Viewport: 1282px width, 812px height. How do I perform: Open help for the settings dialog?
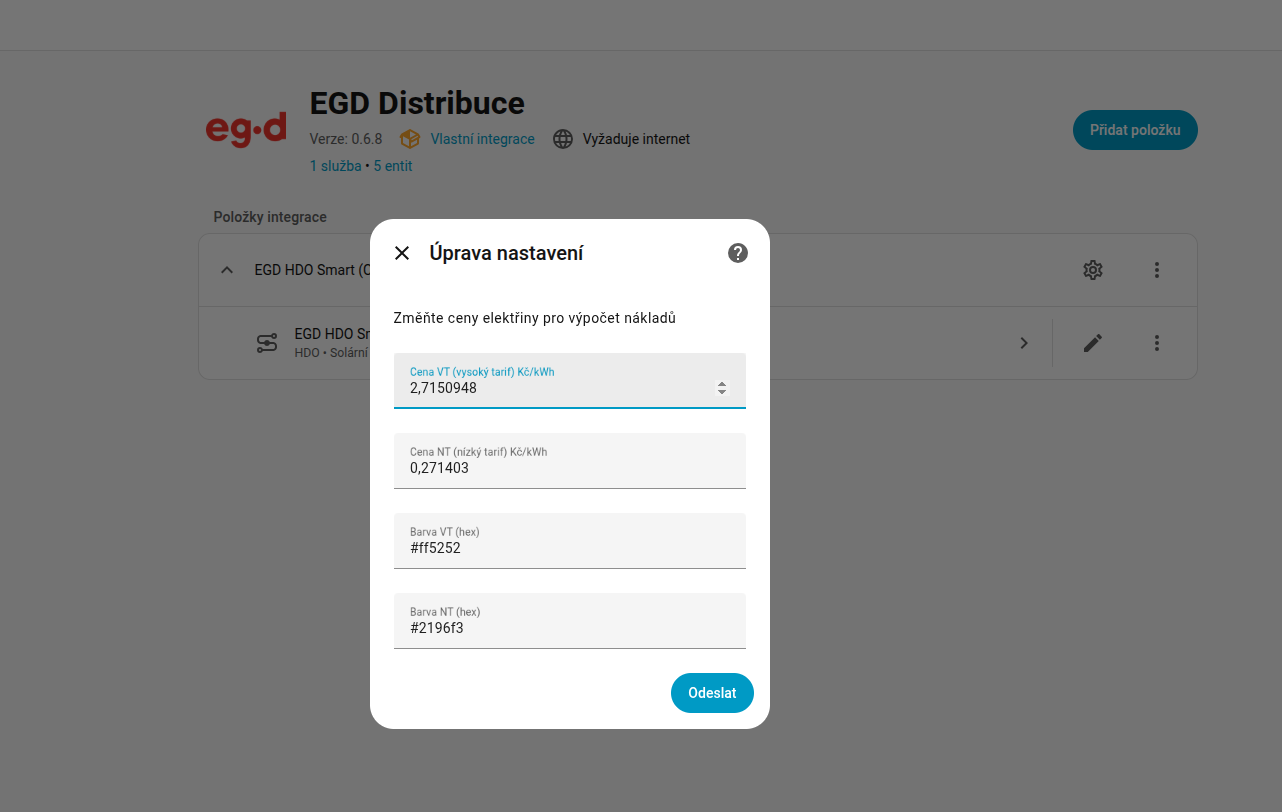738,253
